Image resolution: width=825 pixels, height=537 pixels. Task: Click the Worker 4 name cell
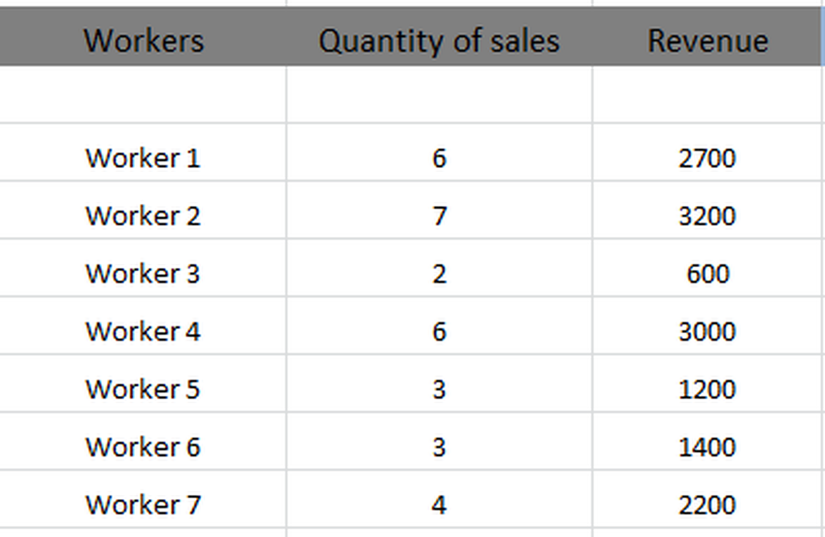pyautogui.click(x=143, y=332)
